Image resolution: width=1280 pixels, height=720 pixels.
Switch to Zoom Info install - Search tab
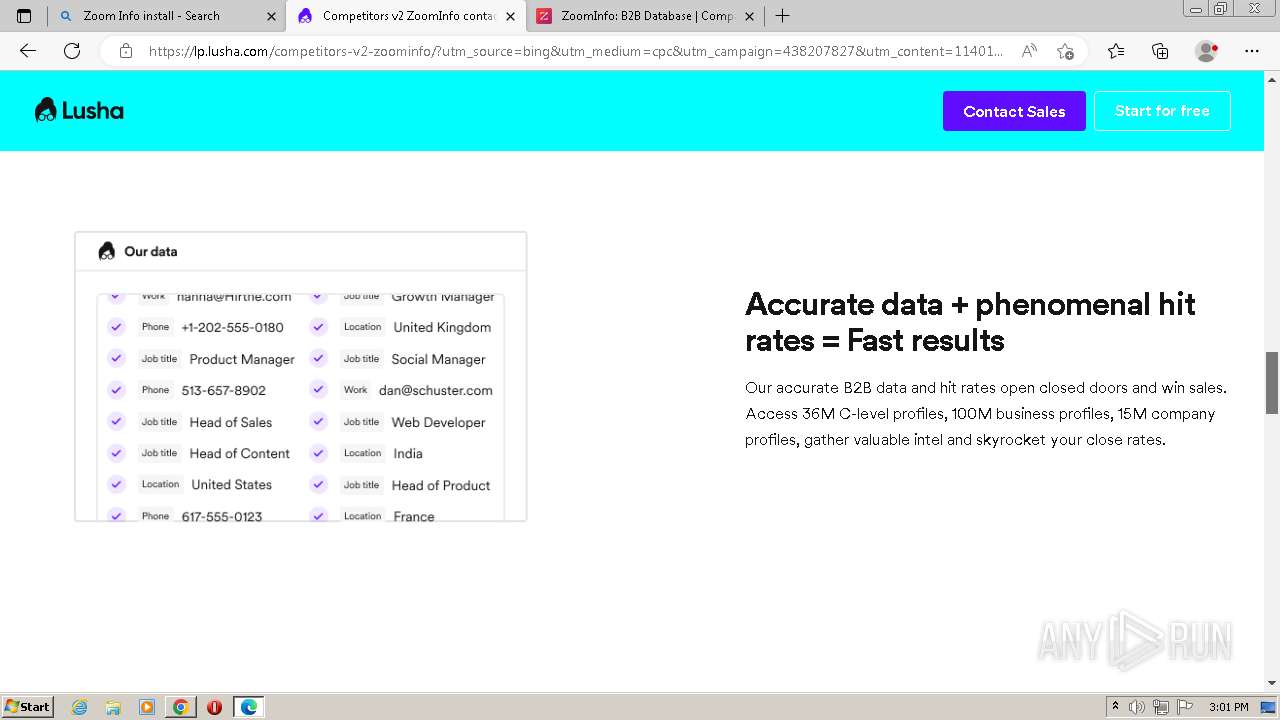click(x=167, y=16)
